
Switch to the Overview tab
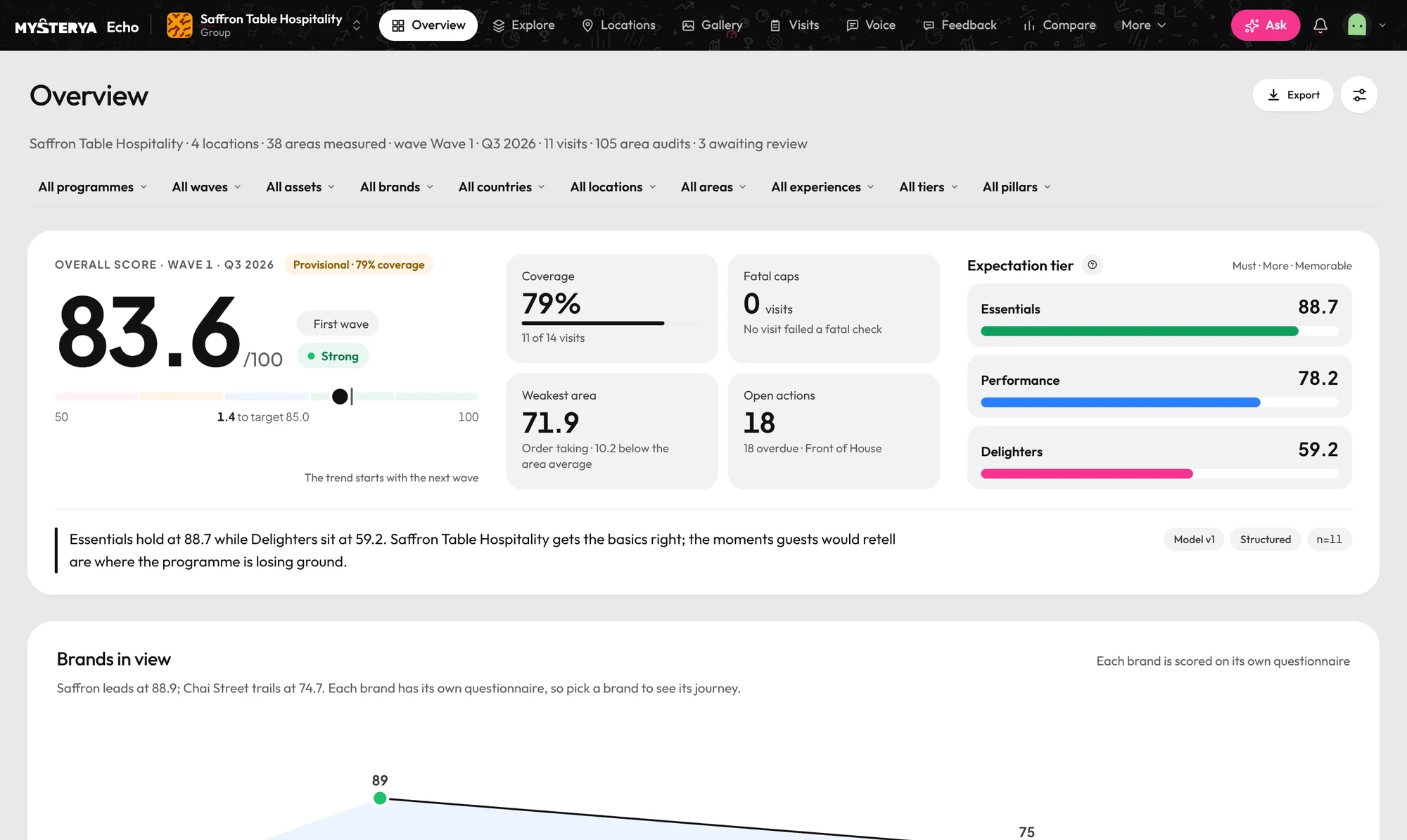(428, 25)
